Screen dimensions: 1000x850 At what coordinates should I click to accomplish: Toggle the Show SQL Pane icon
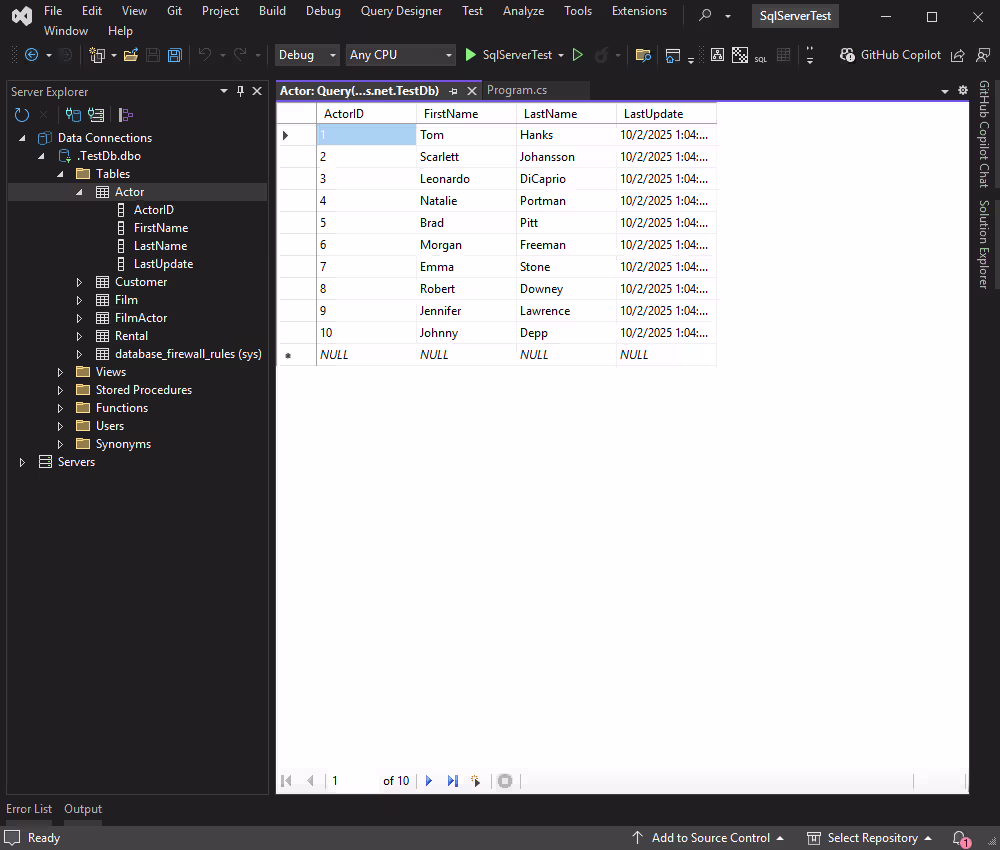760,57
